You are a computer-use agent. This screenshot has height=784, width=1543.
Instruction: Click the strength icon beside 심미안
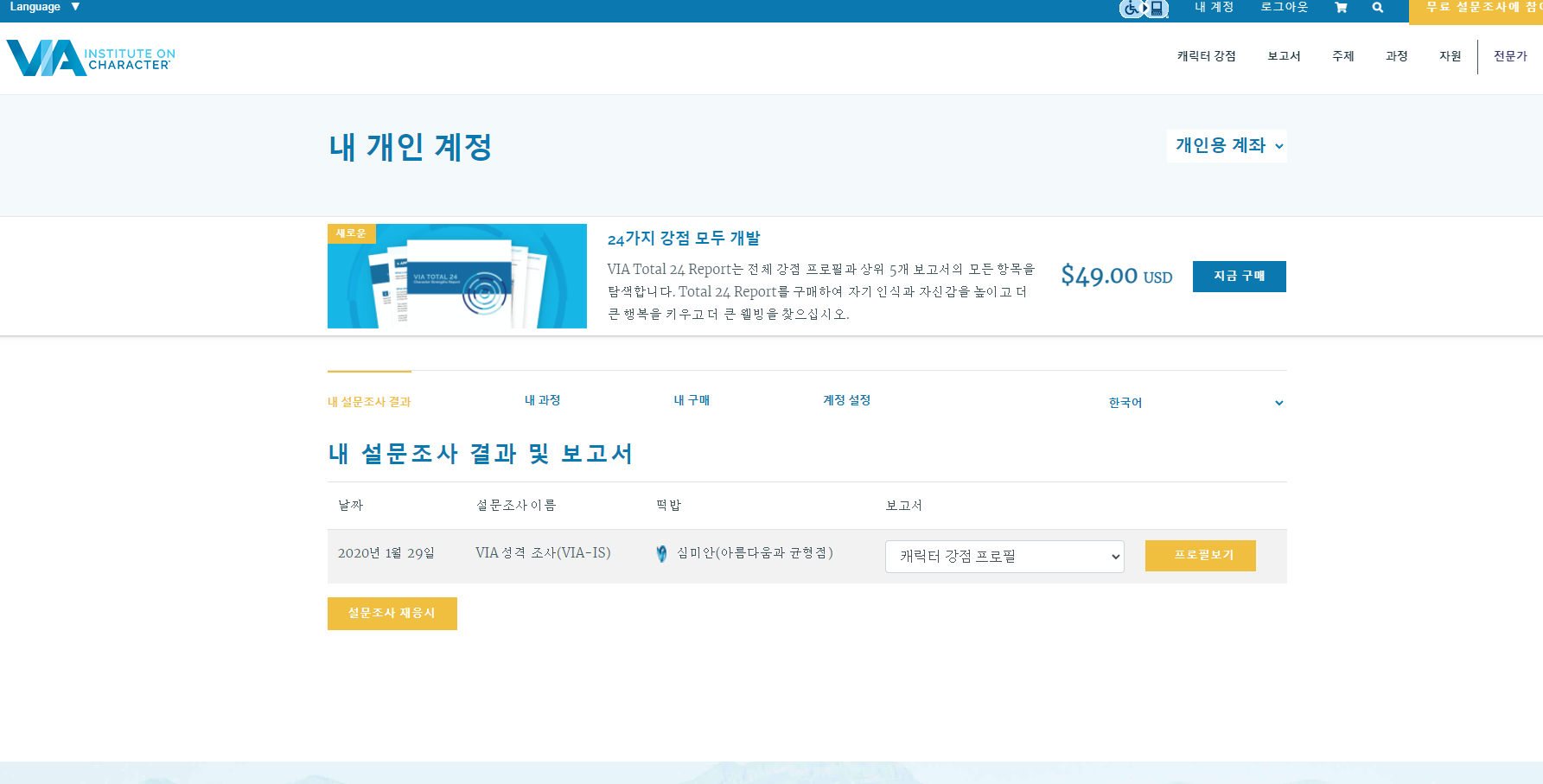pos(661,554)
